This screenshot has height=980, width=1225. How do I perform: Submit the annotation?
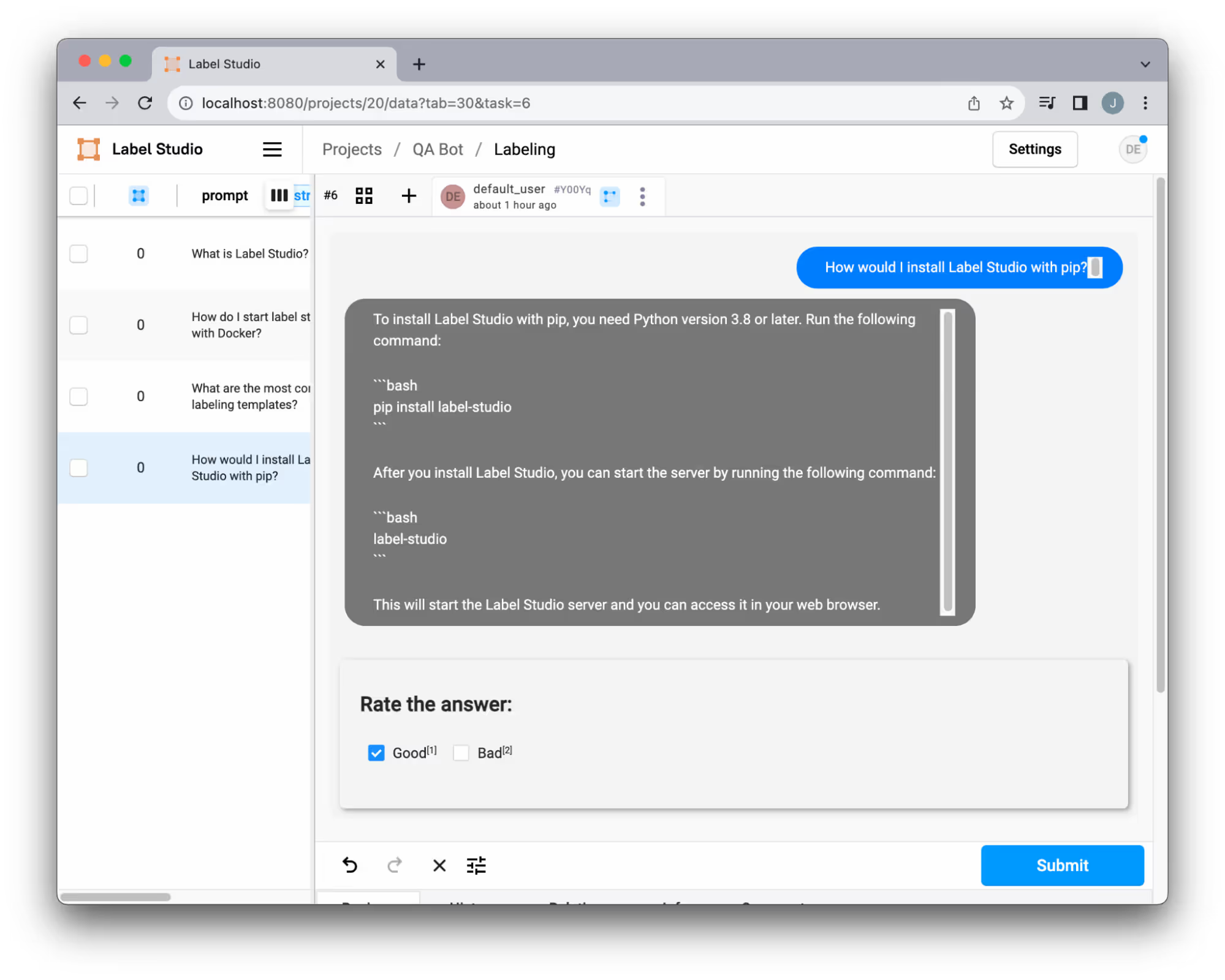tap(1061, 865)
